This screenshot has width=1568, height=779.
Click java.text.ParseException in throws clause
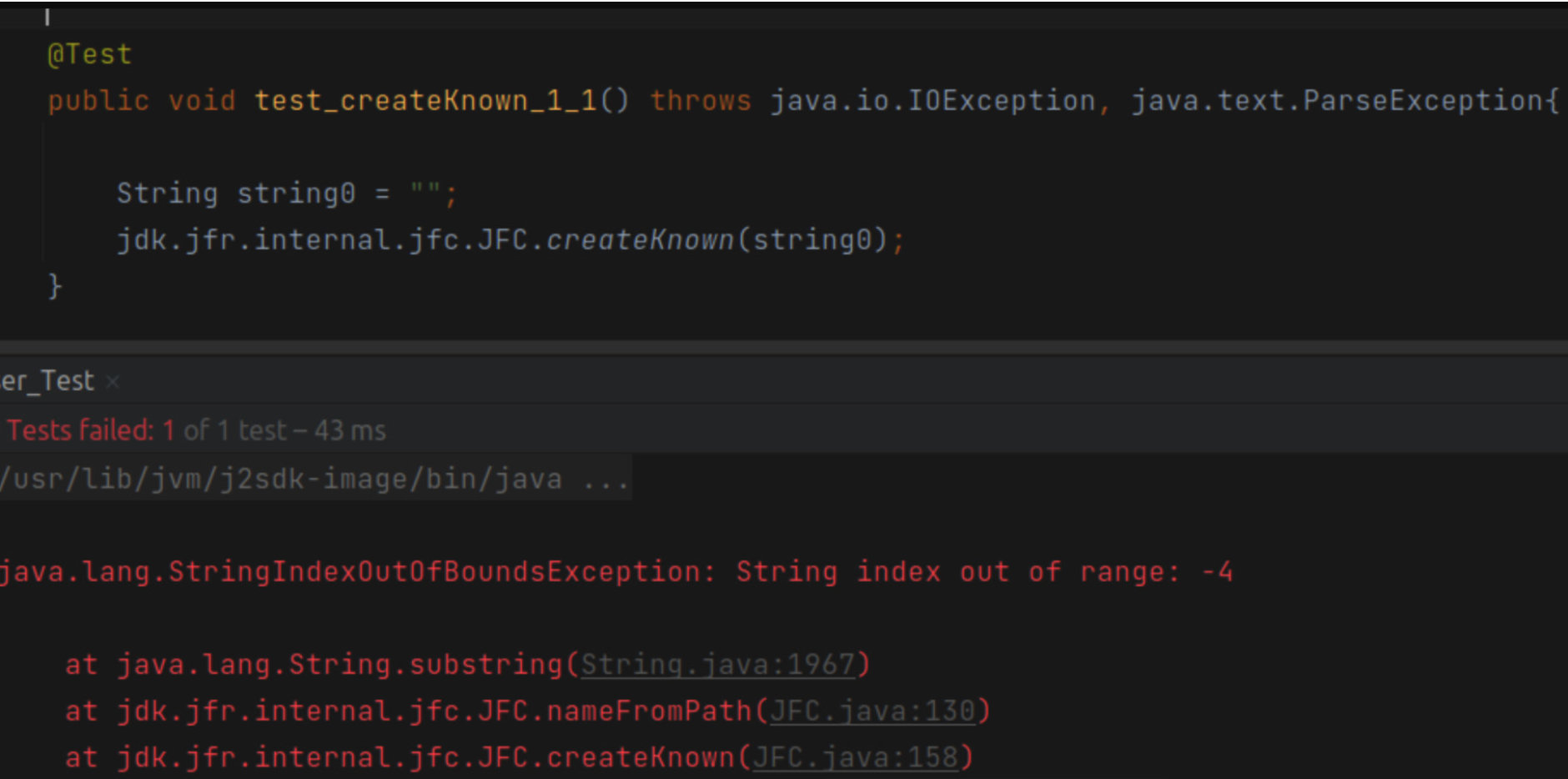coord(1337,100)
